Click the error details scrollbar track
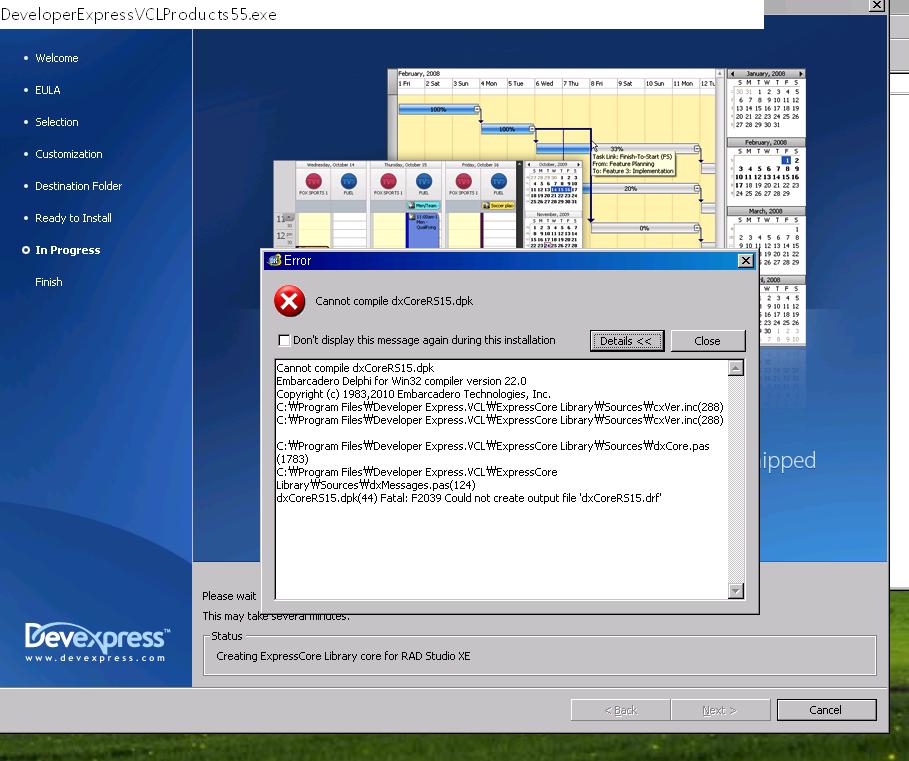909x761 pixels. pos(736,480)
